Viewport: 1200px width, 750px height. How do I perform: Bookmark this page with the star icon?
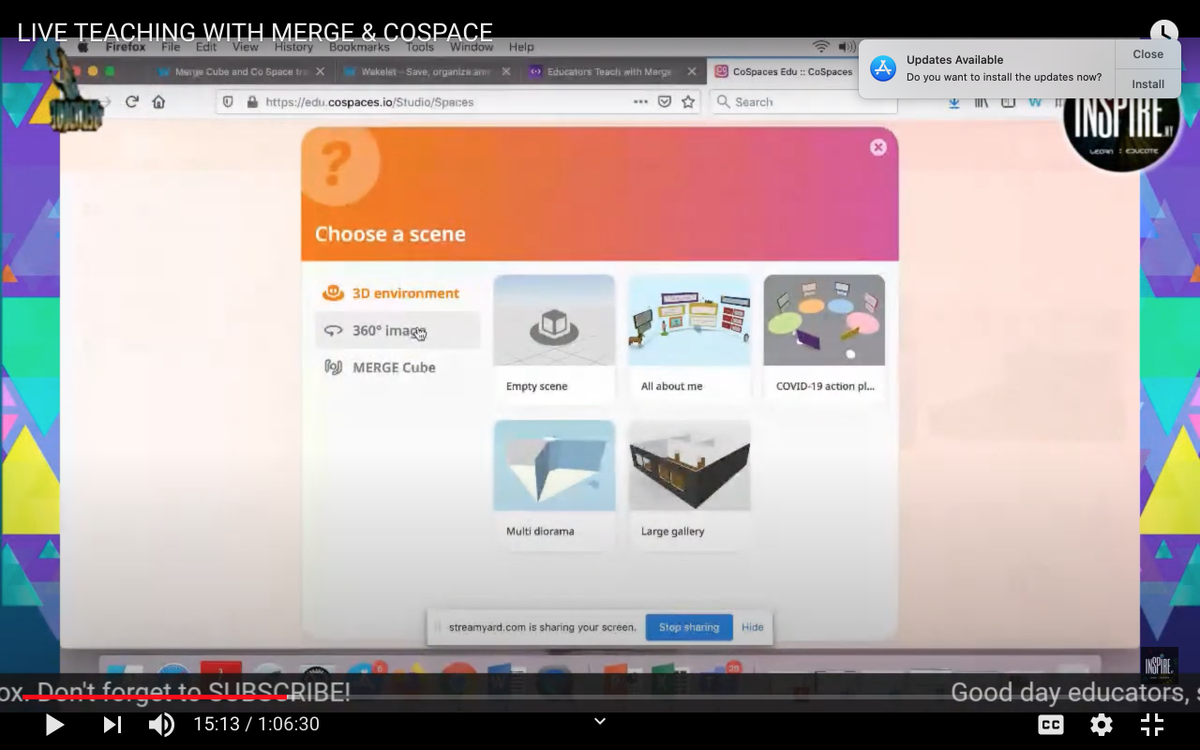coord(688,102)
